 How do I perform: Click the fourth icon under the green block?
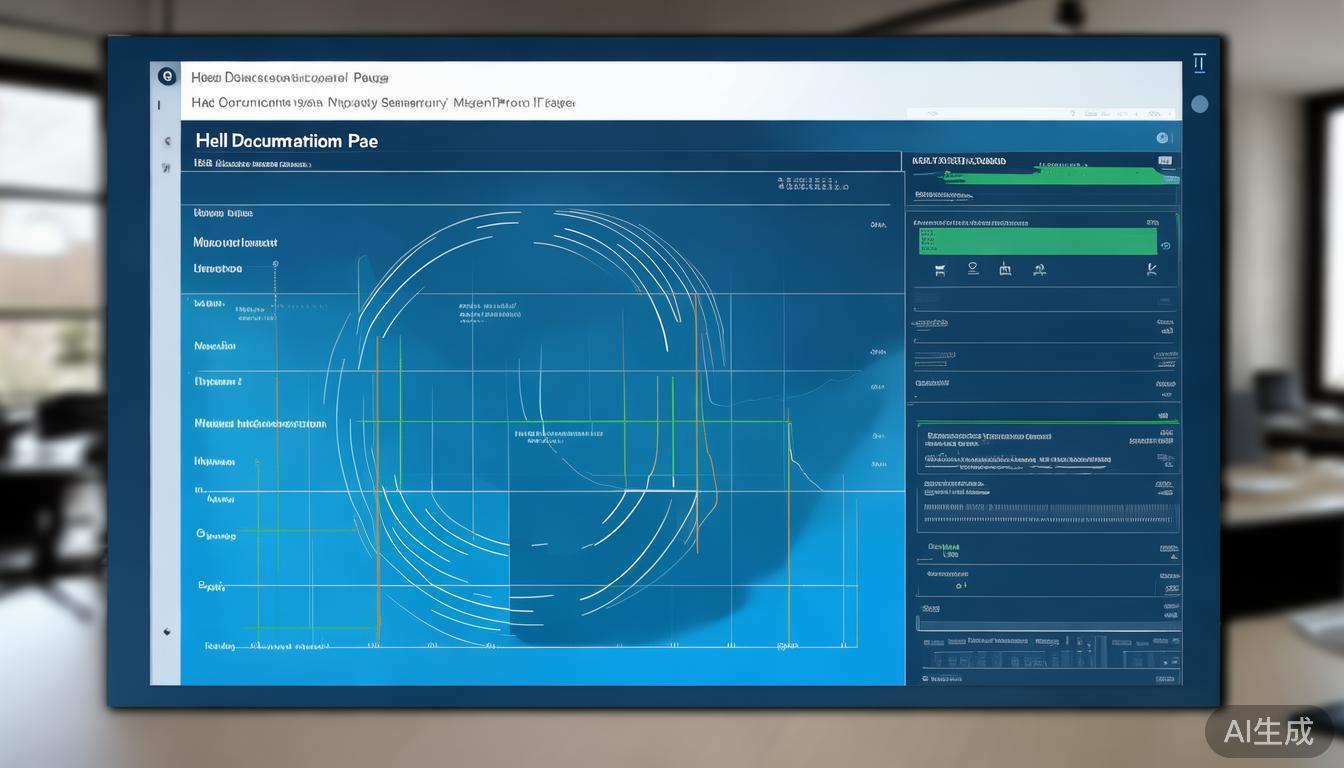pos(1040,269)
